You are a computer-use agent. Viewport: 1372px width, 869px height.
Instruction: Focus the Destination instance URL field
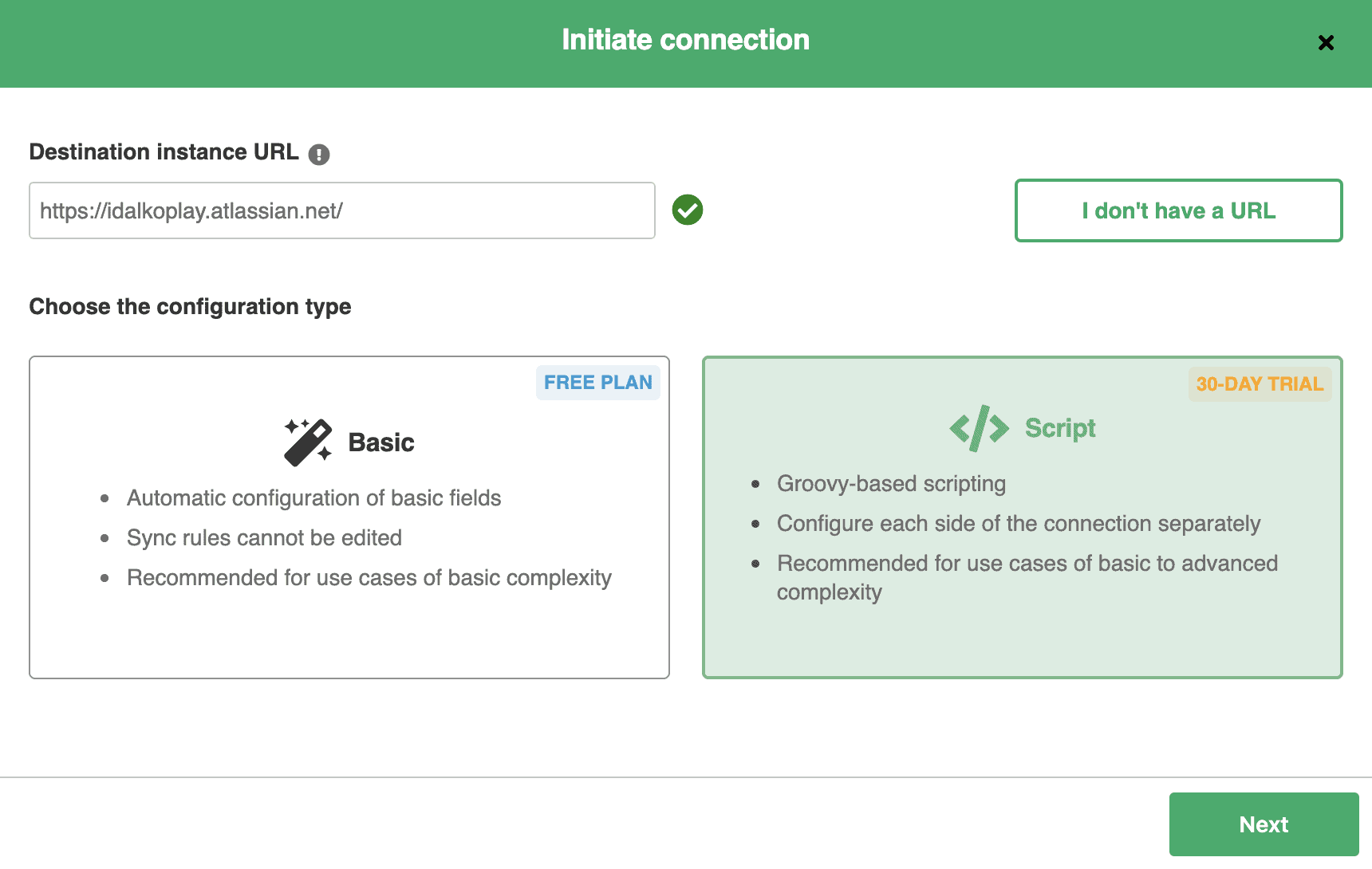(342, 210)
